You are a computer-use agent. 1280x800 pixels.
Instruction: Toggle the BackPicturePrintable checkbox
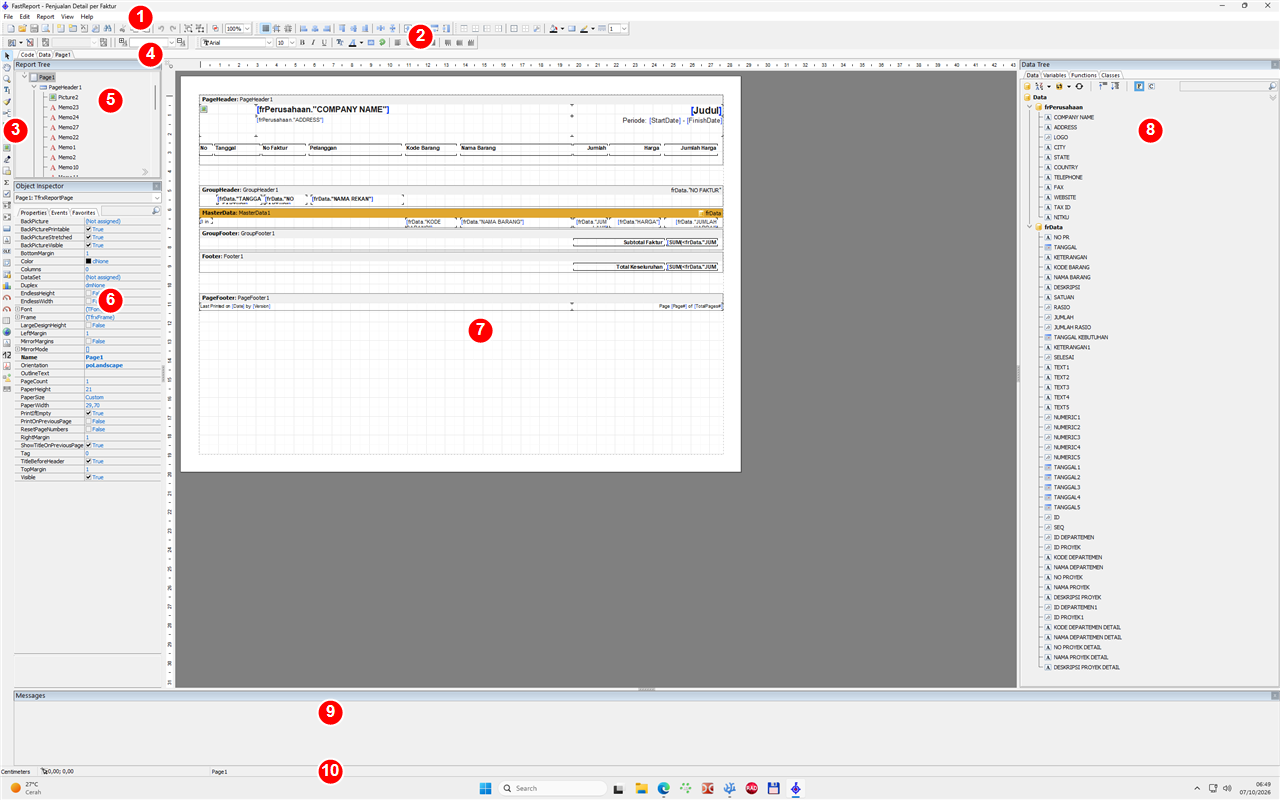pyautogui.click(x=88, y=229)
